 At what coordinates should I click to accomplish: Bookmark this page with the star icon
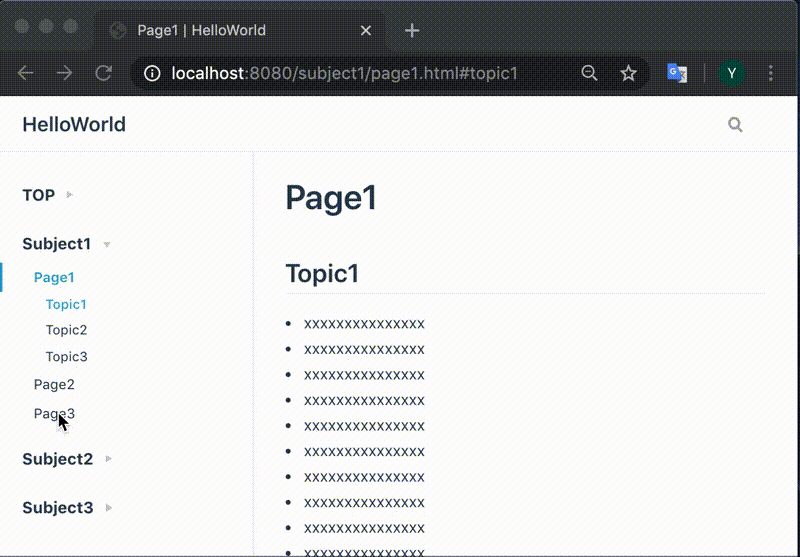click(628, 73)
